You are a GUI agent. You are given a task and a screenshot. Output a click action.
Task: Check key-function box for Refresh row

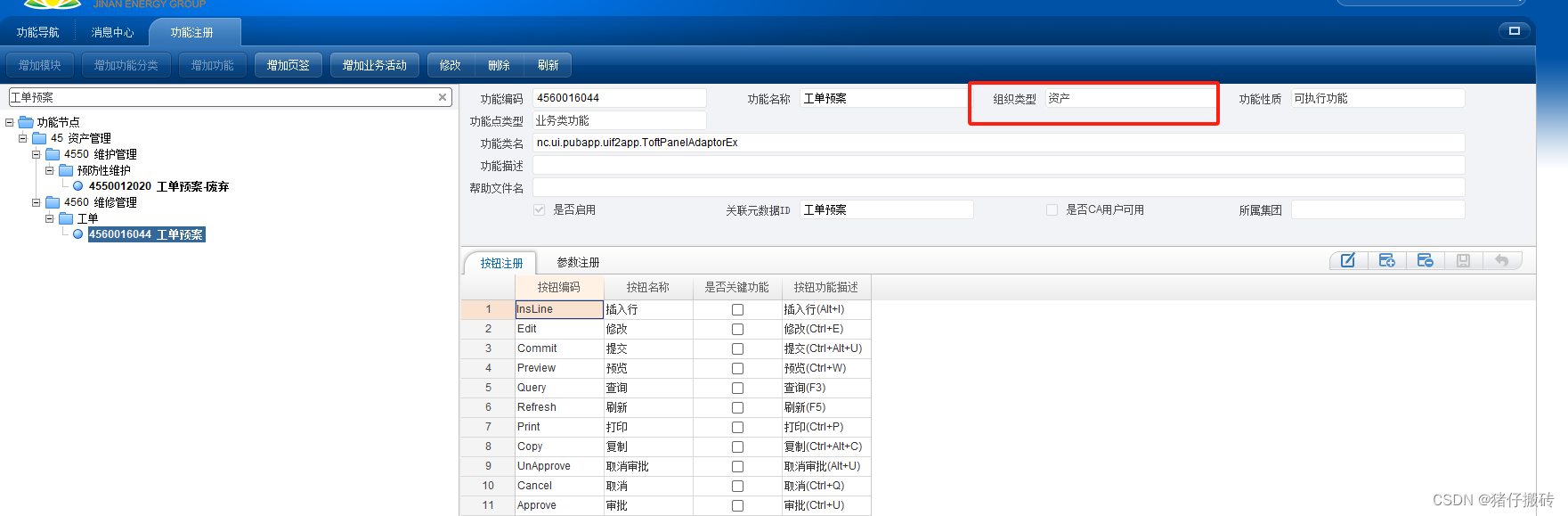coord(737,407)
